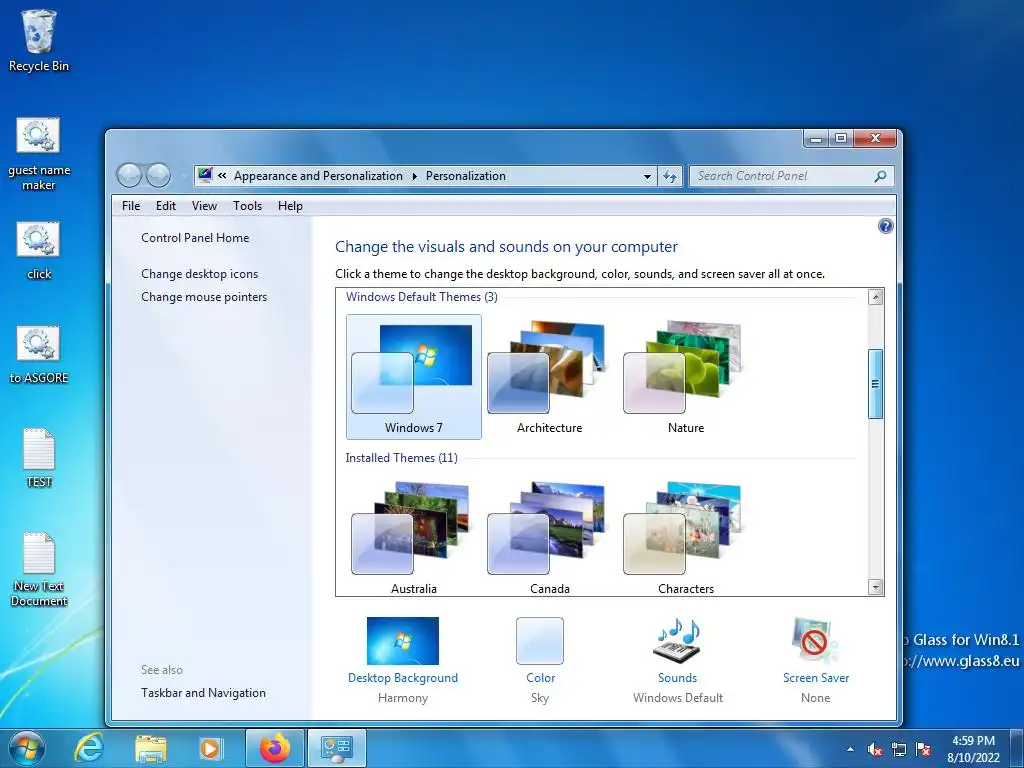Select the Windows 7 theme
Viewport: 1024px width, 768px height.
pyautogui.click(x=414, y=377)
